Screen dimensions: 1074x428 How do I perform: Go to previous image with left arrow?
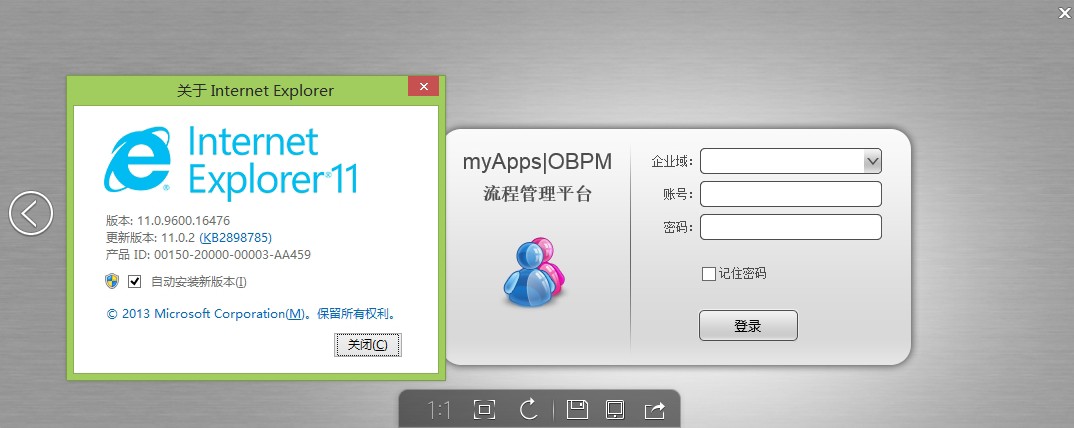point(31,213)
